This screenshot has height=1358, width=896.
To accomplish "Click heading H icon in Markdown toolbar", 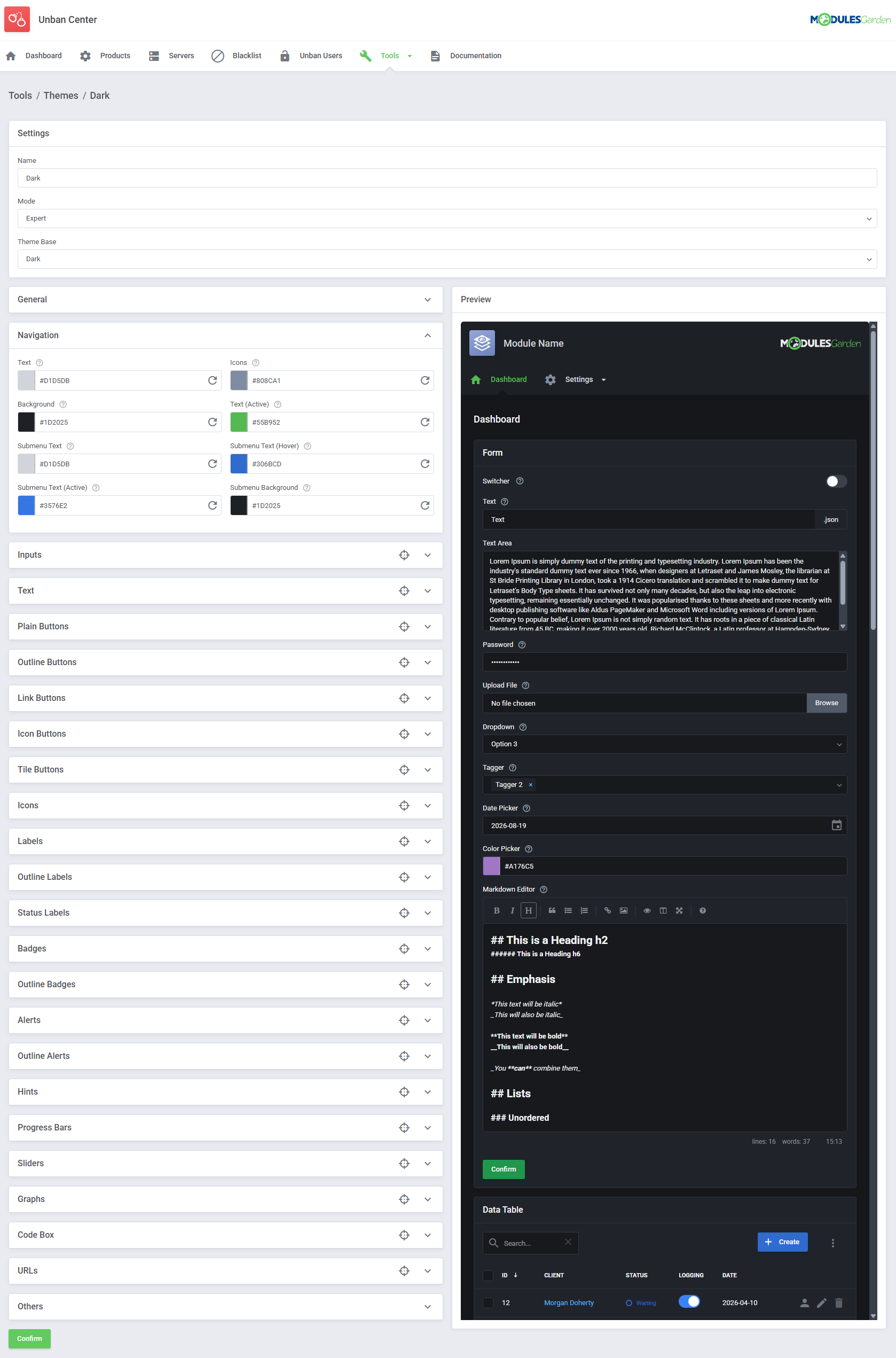I will 528,910.
